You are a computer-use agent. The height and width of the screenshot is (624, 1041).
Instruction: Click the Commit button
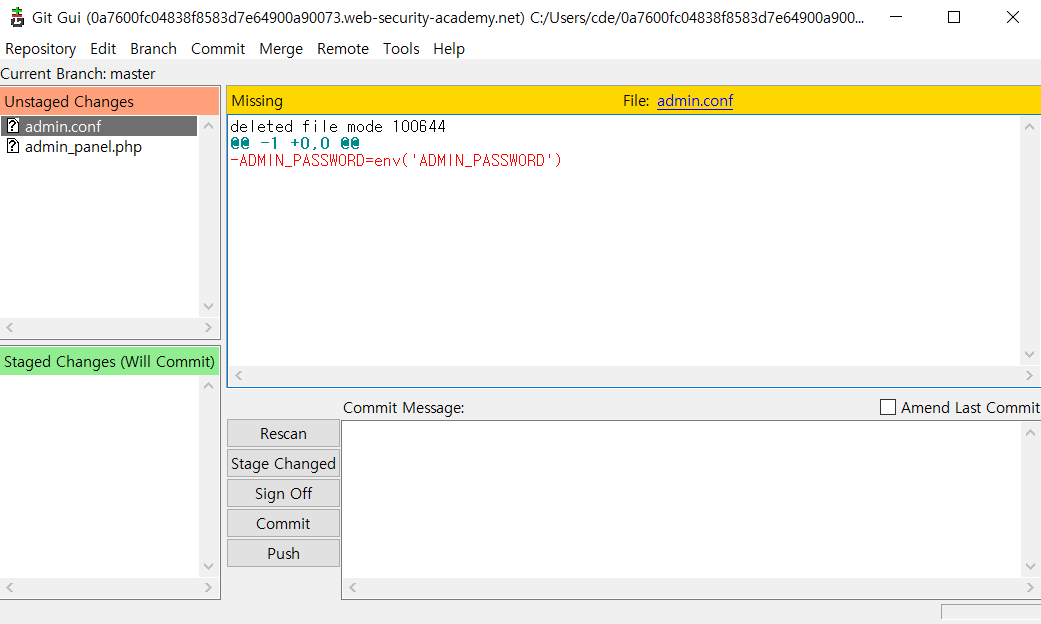point(283,523)
